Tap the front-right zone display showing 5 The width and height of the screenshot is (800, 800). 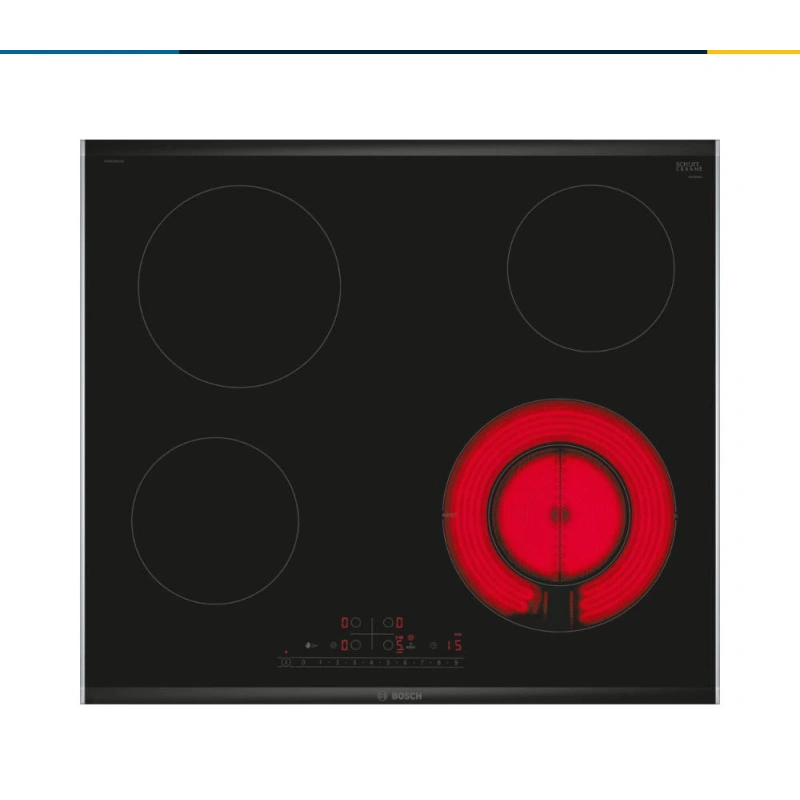coord(400,645)
